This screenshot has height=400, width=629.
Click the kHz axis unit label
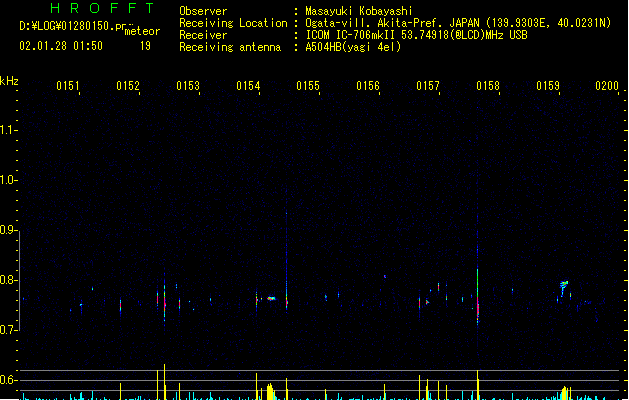point(9,81)
